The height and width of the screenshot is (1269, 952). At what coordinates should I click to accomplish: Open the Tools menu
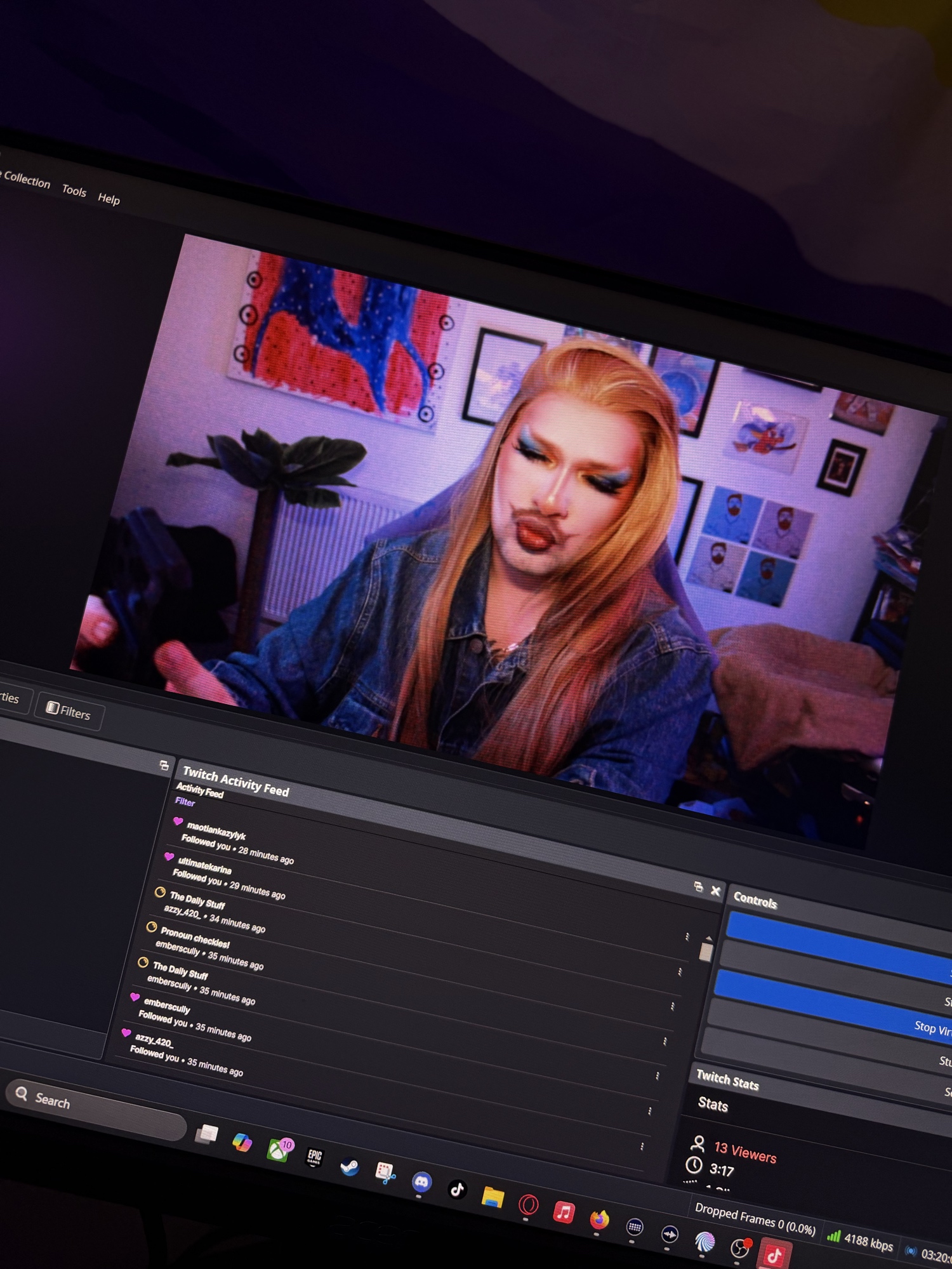click(x=74, y=190)
